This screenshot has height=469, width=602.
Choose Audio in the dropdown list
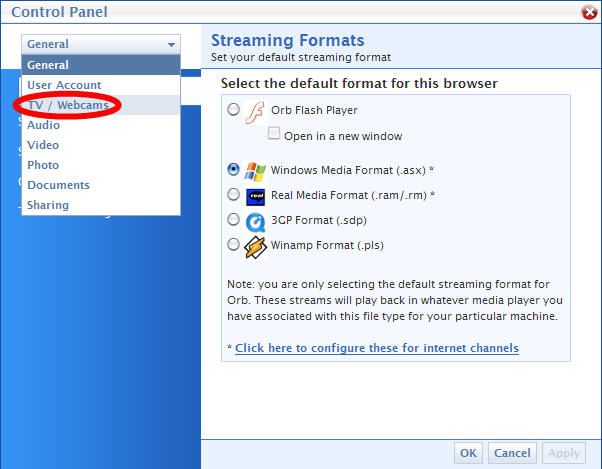tap(101, 125)
